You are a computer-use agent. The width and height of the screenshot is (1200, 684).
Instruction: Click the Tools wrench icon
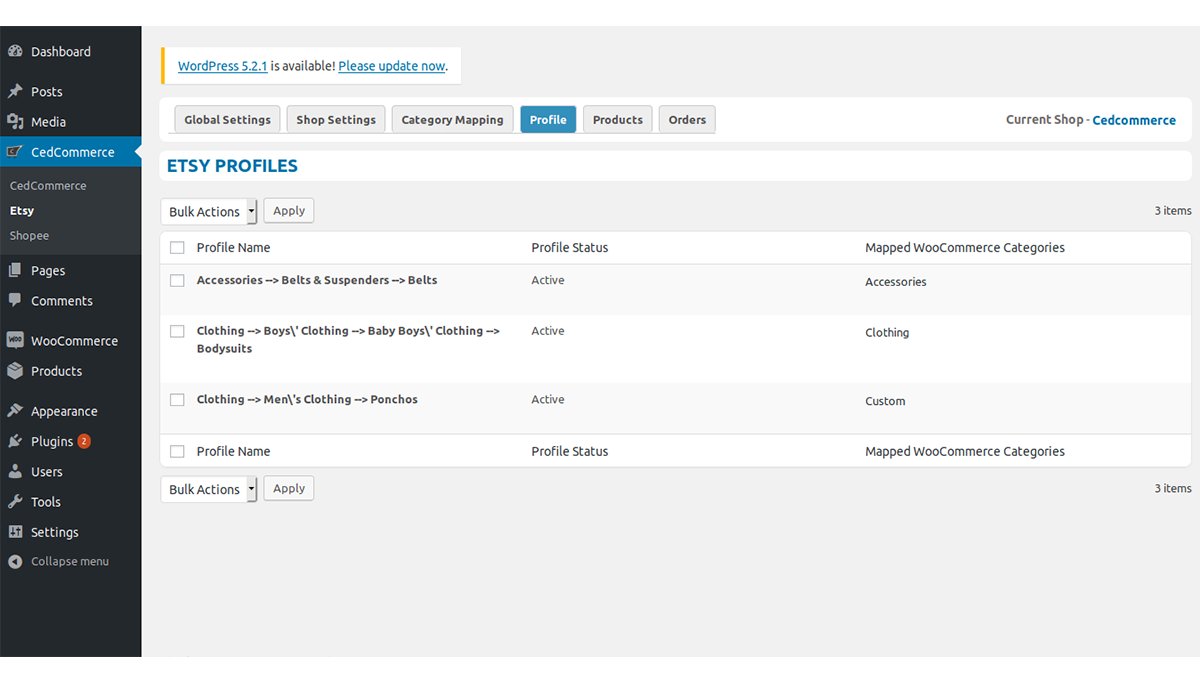click(x=16, y=501)
